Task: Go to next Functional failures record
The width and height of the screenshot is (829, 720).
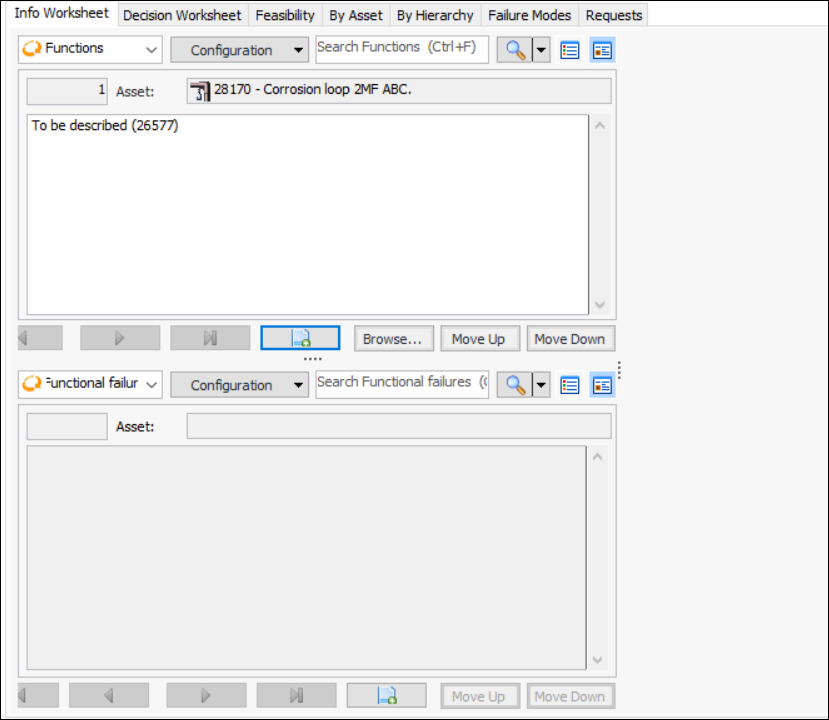Action: (206, 696)
